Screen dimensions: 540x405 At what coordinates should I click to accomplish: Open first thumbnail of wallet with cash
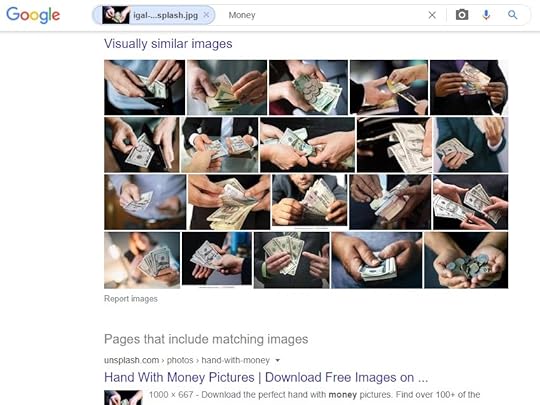point(144,87)
